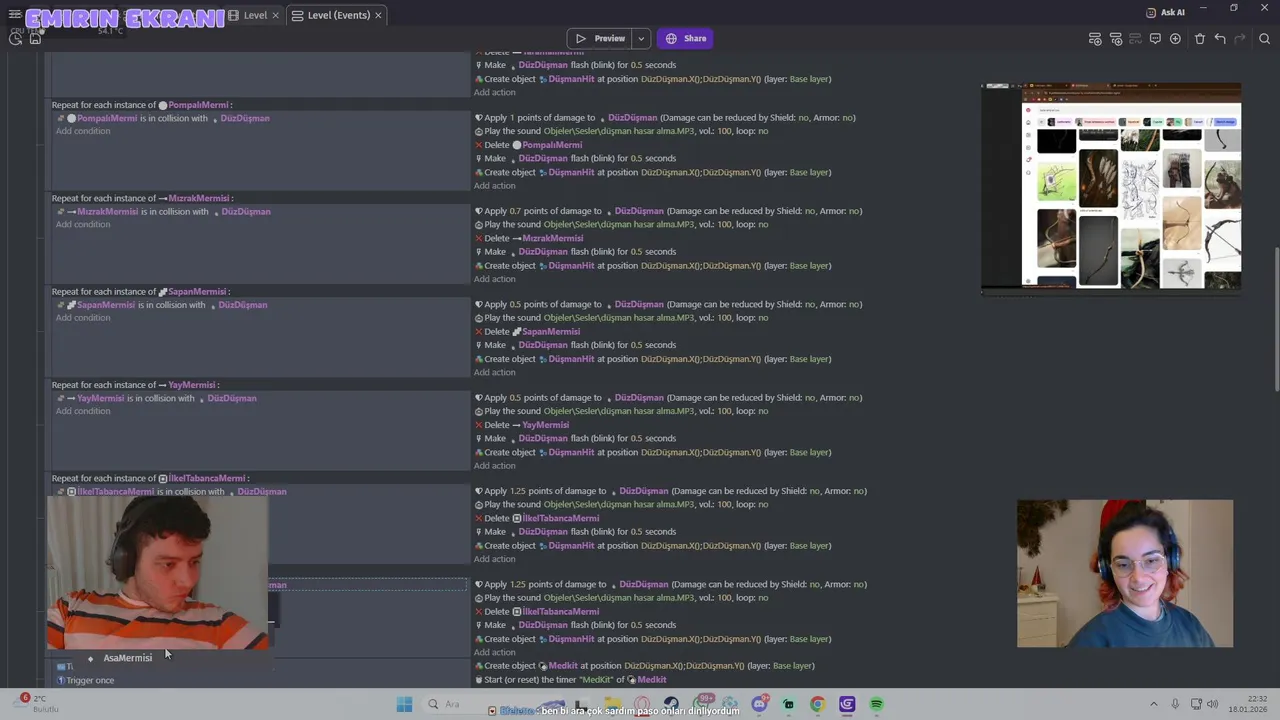1280x720 pixels.
Task: Select the YayMermisi collision with DüzDüşman condition
Action: [157, 398]
